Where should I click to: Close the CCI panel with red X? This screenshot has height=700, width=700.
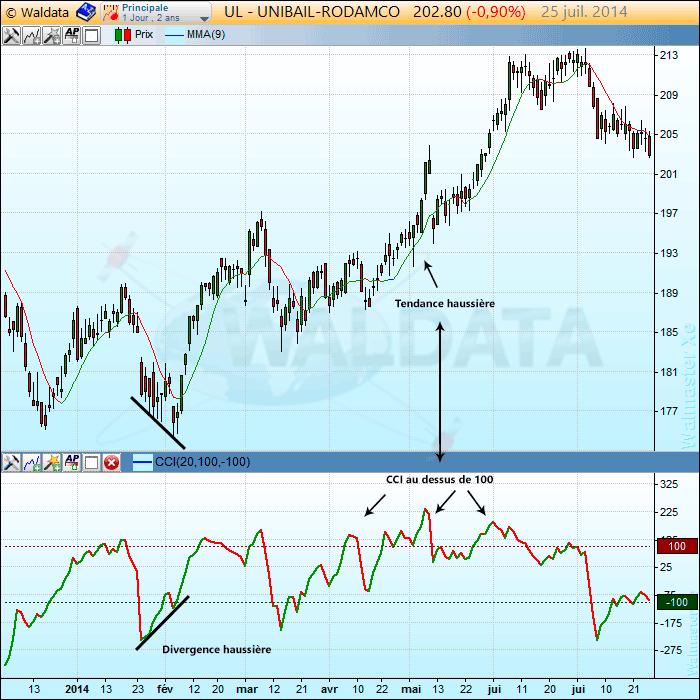click(x=112, y=462)
